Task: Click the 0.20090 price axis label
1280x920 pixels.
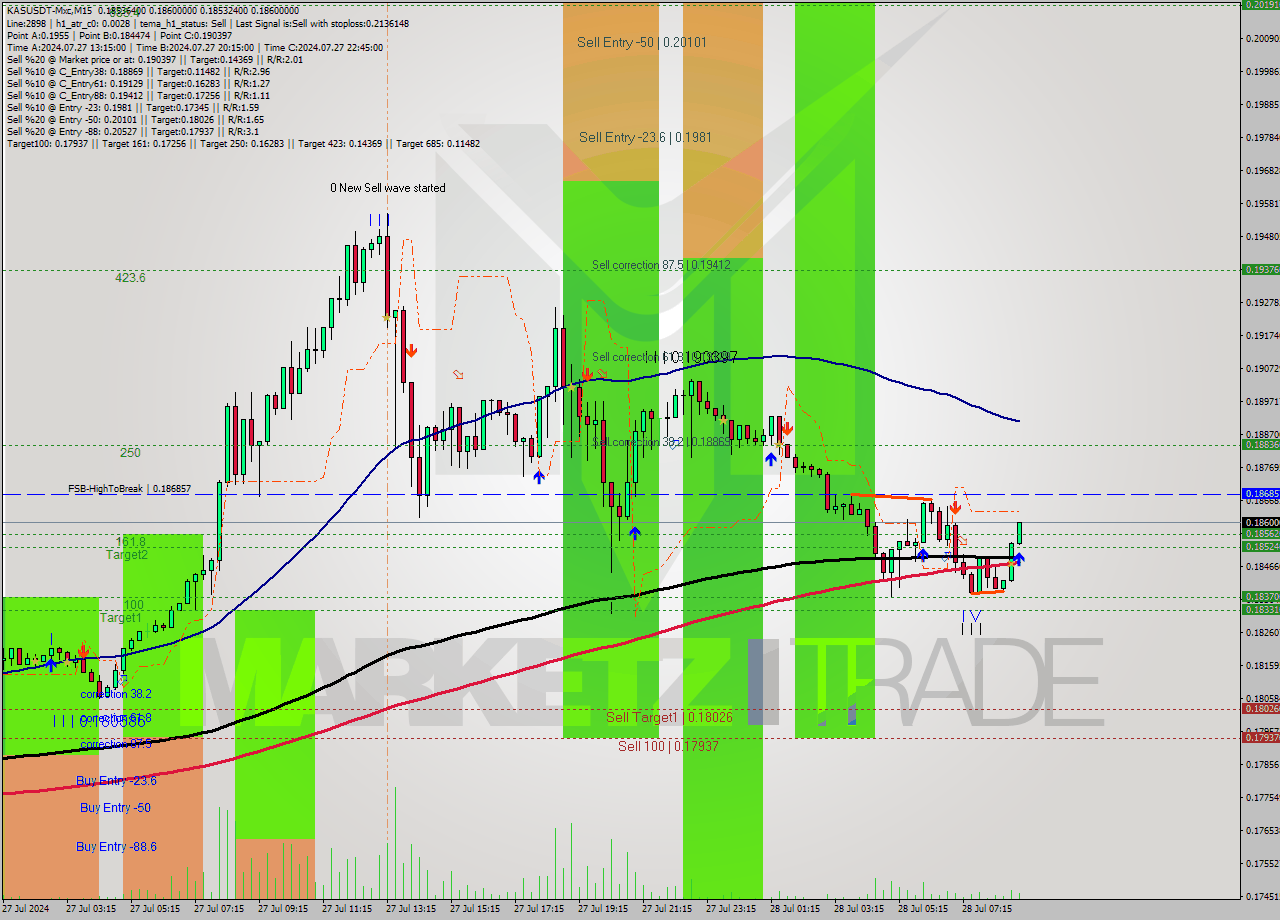Action: pyautogui.click(x=1262, y=38)
